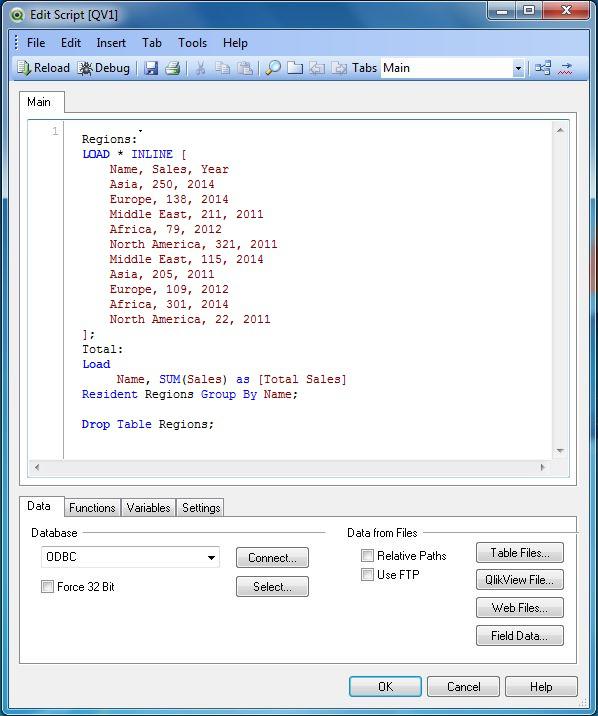Viewport: 598px width, 716px height.
Task: Click horizontal scroll left arrow
Action: coord(37,467)
